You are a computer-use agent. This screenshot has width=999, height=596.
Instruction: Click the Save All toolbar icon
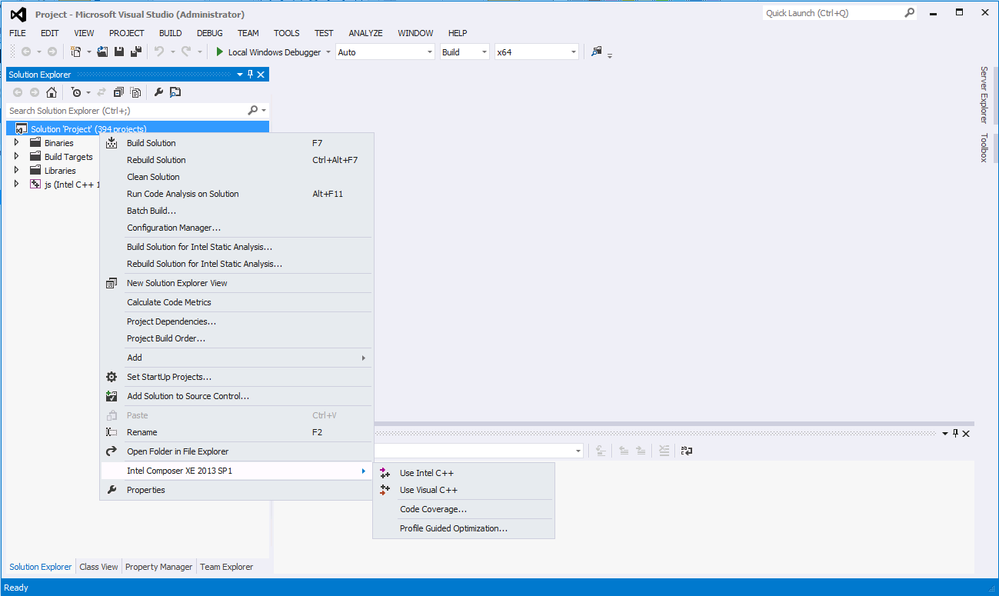point(136,52)
